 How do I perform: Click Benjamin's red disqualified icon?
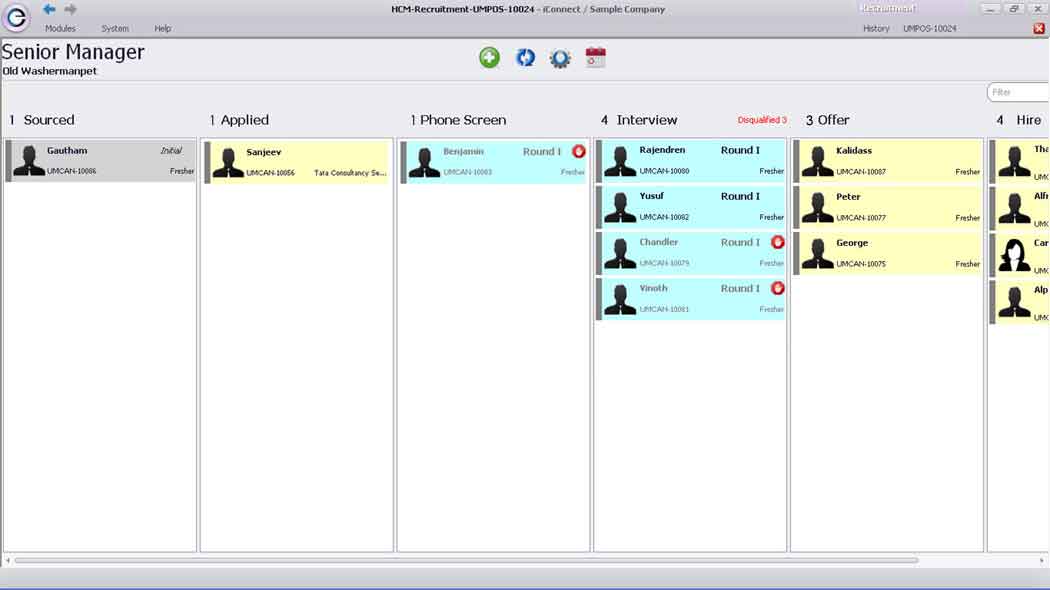pyautogui.click(x=579, y=152)
